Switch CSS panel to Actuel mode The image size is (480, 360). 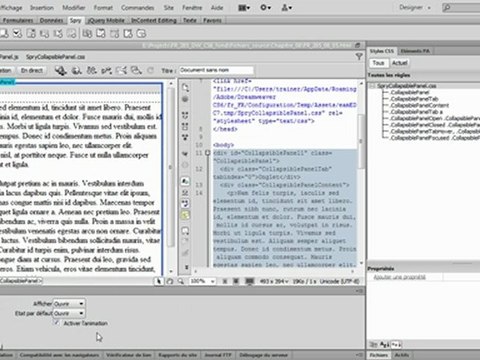(x=399, y=63)
